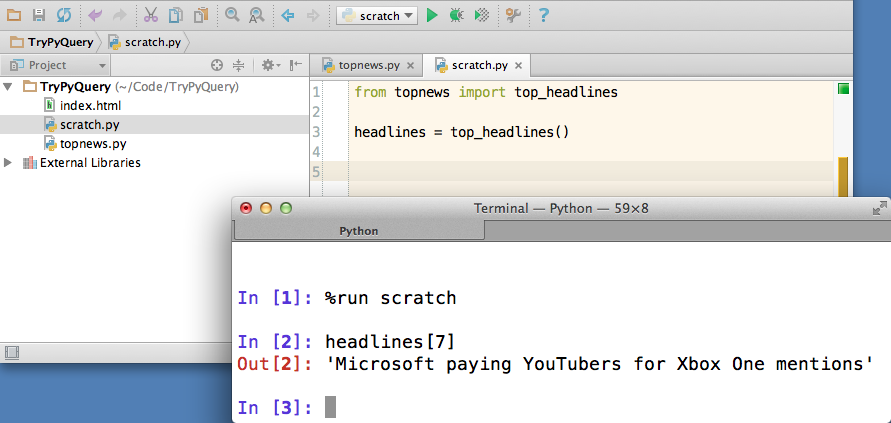Close the scratch.py tab
The width and height of the screenshot is (891, 423).
coord(518,65)
